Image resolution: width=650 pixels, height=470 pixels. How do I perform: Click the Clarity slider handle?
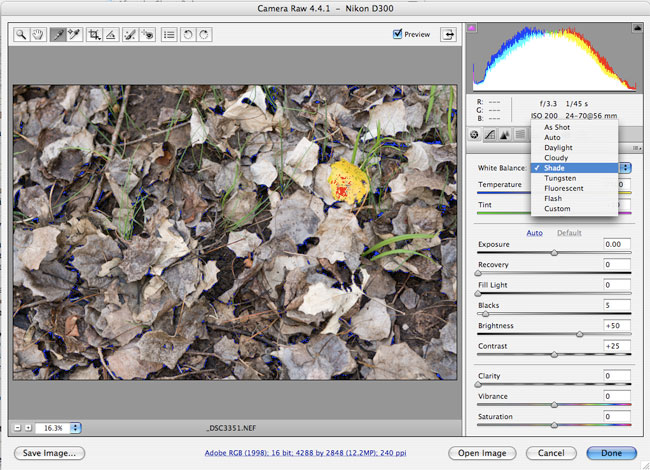point(478,384)
